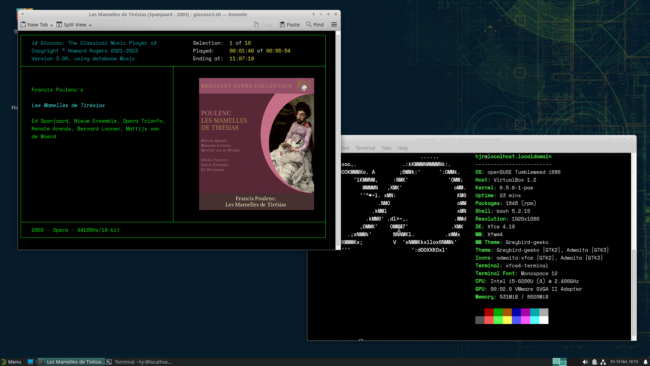The height and width of the screenshot is (366, 650).
Task: Click the 'Packages: 1848 (rpm)' line
Action: point(506,204)
